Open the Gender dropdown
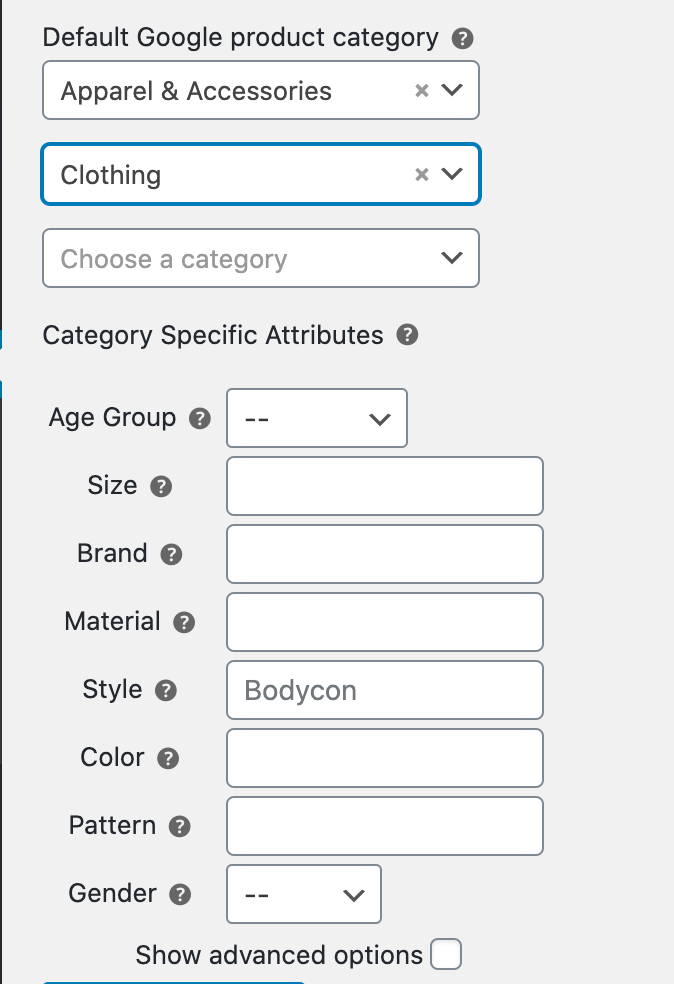The width and height of the screenshot is (674, 984). [x=304, y=894]
